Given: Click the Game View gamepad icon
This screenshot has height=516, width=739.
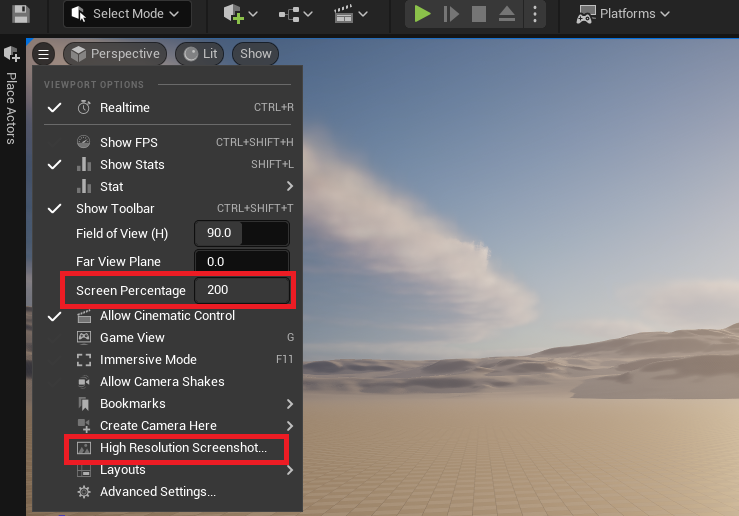Looking at the screenshot, I should click(x=84, y=337).
